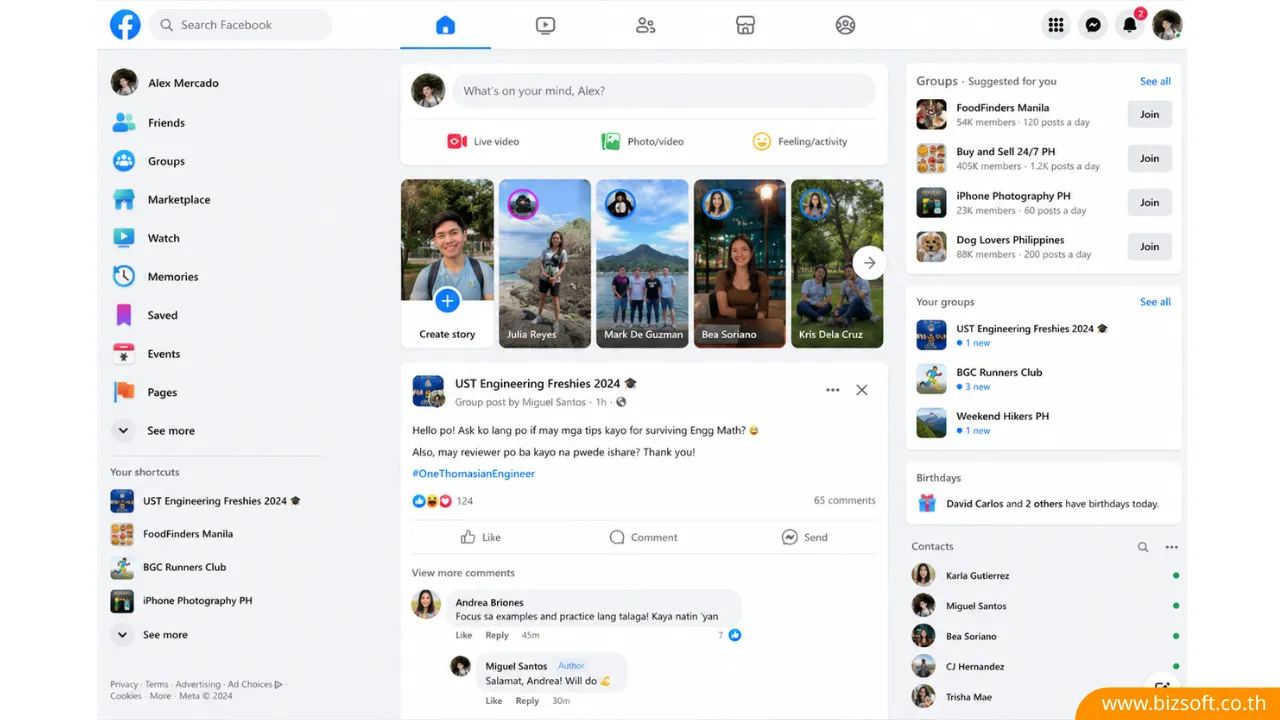Open the post options three dots
This screenshot has width=1280, height=720.
pos(832,390)
